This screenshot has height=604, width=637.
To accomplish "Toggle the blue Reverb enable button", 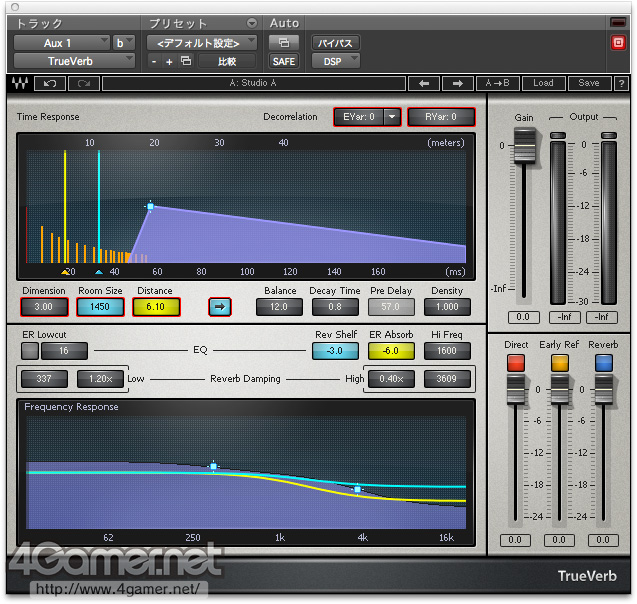I will point(604,363).
